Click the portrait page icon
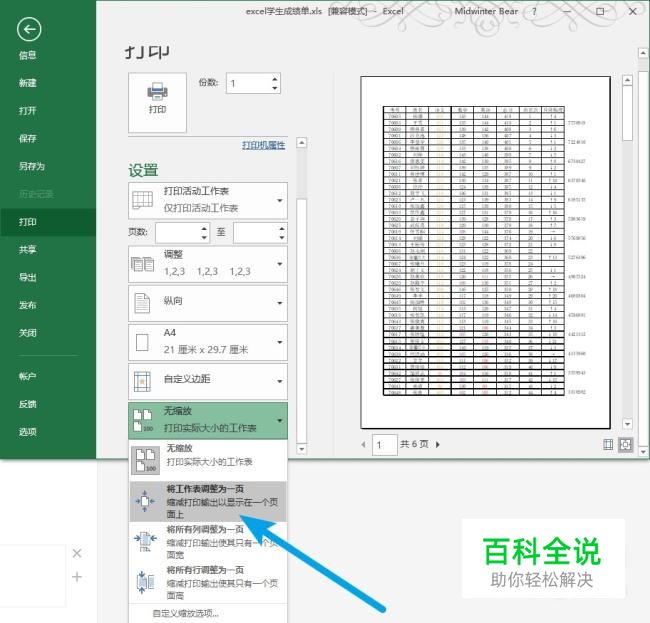This screenshot has height=623, width=650. pyautogui.click(x=142, y=303)
